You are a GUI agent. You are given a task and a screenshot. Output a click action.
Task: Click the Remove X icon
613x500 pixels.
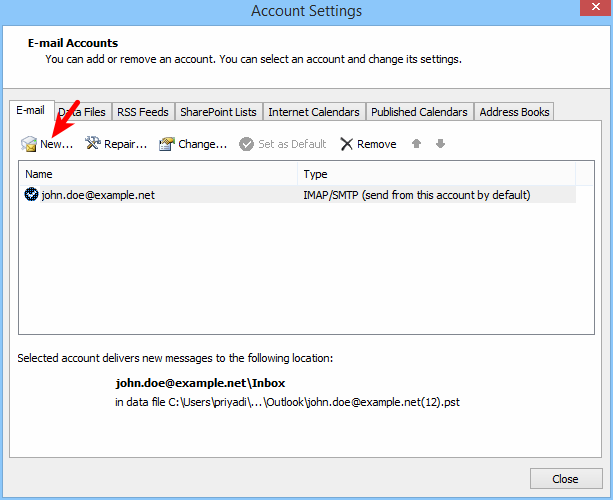(x=346, y=144)
